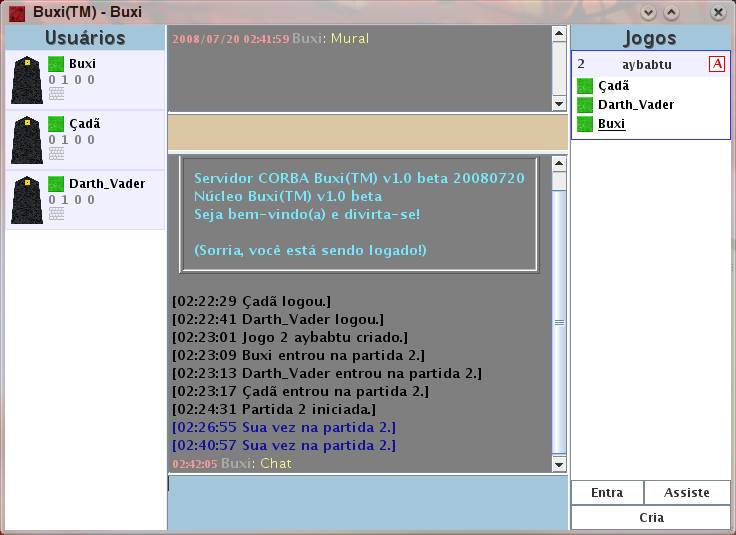The height and width of the screenshot is (535, 736).
Task: Select player Çadã name in Jogos panel
Action: pos(613,86)
